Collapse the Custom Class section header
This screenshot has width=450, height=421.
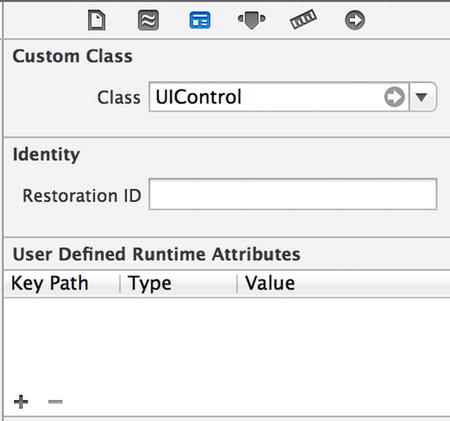pos(72,56)
